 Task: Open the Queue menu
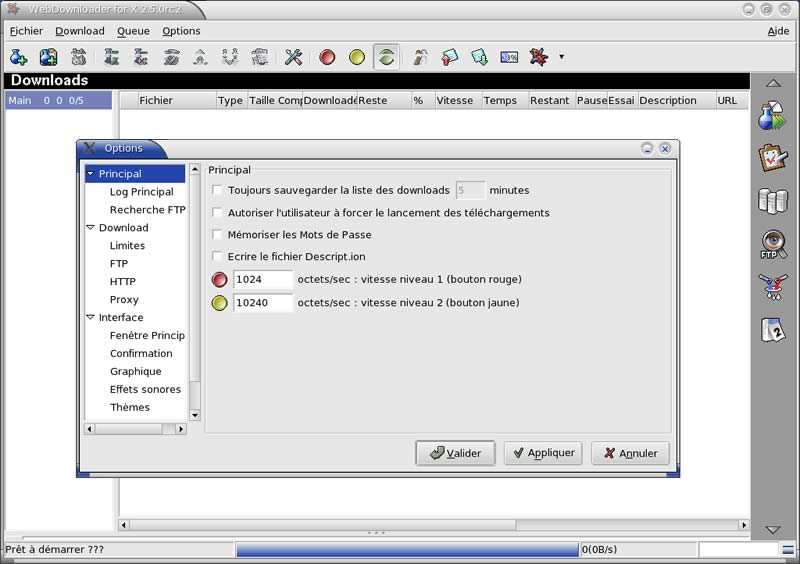[x=134, y=31]
